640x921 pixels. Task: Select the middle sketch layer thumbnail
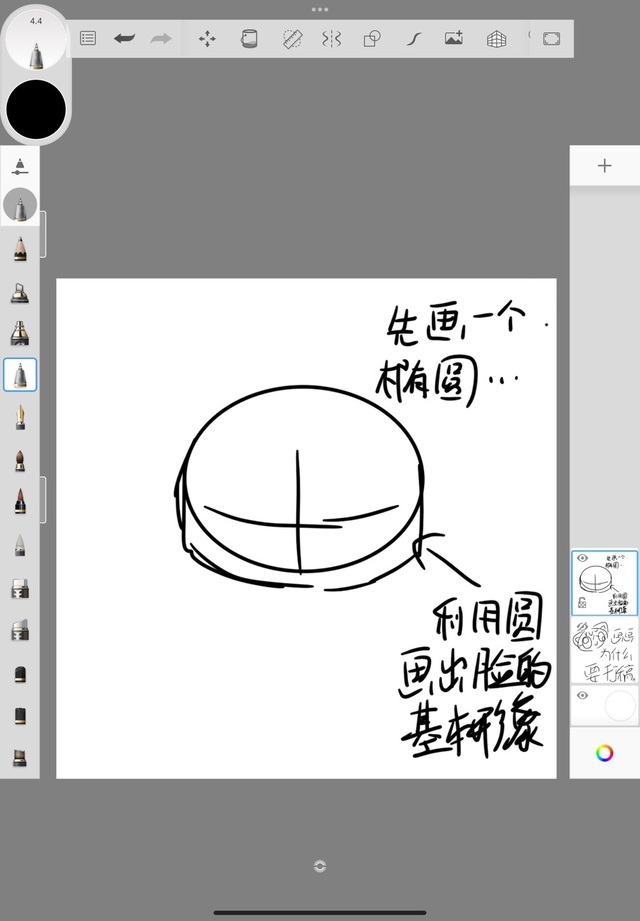(604, 650)
